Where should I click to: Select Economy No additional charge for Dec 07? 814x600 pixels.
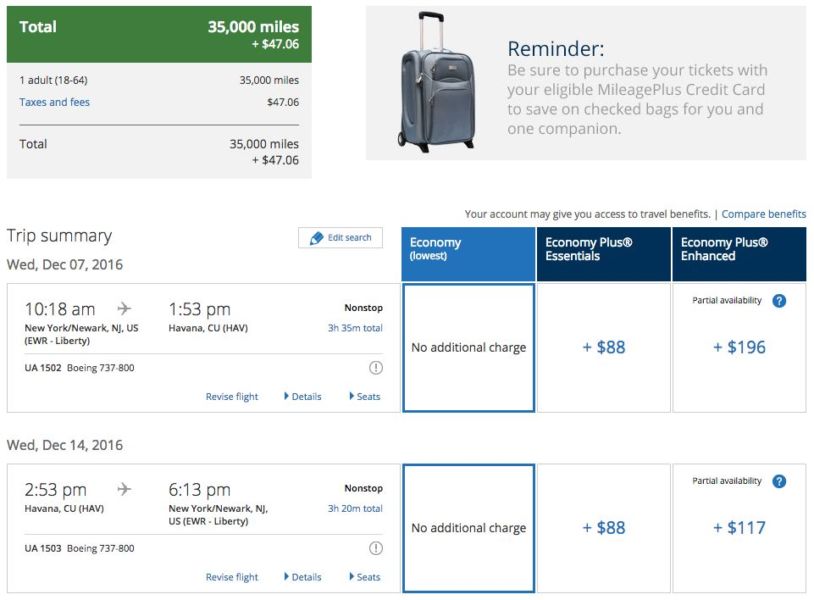(x=468, y=348)
